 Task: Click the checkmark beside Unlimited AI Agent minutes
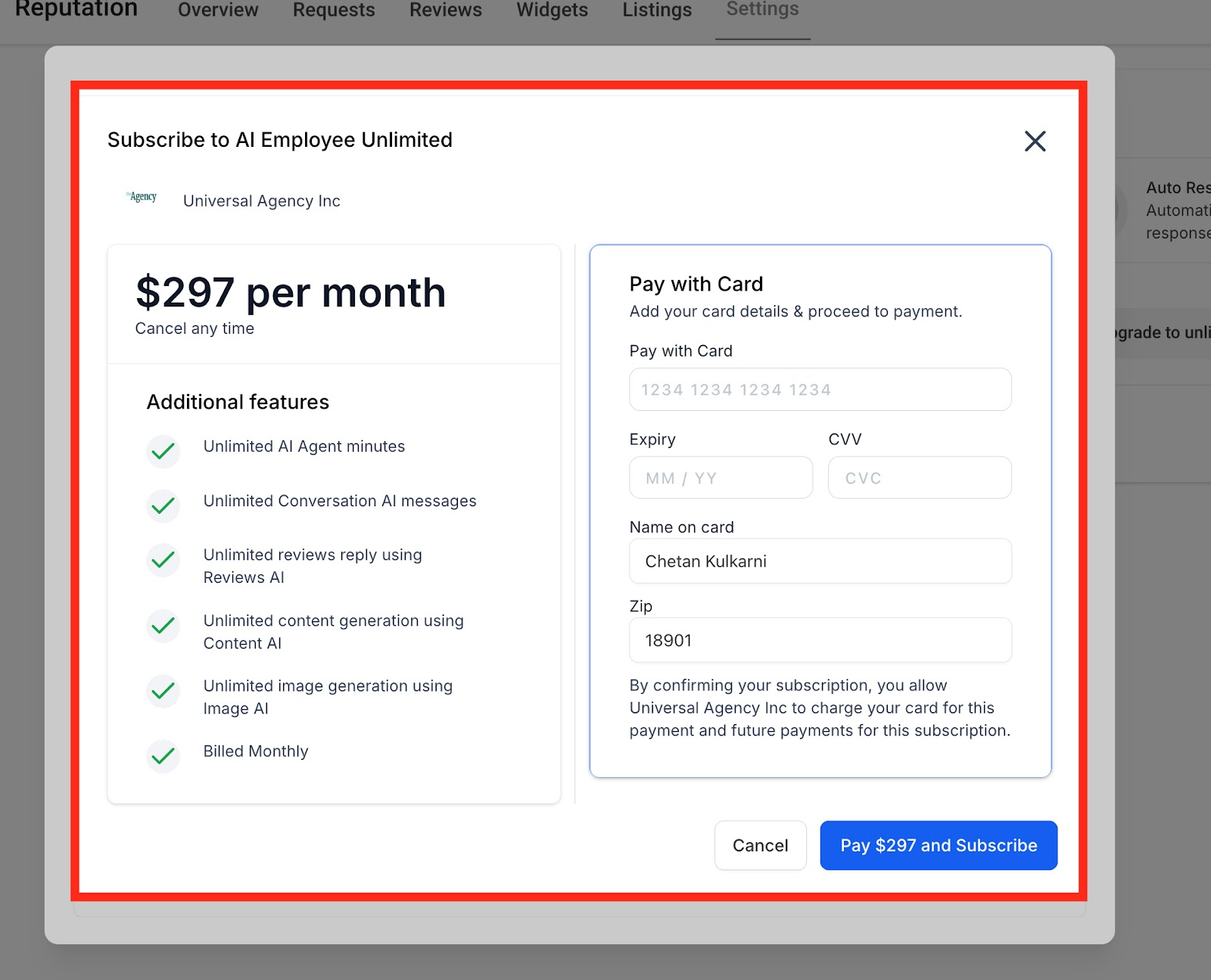pos(163,451)
